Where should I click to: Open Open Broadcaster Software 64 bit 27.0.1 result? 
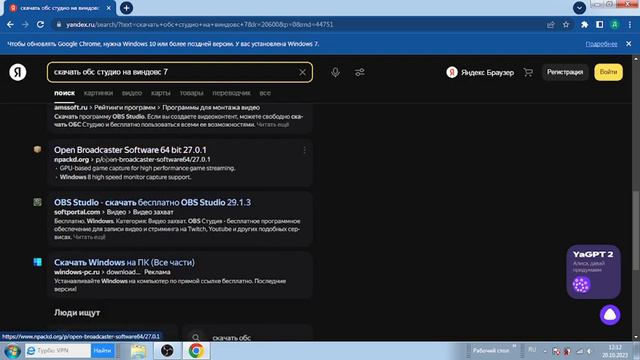[x=130, y=150]
